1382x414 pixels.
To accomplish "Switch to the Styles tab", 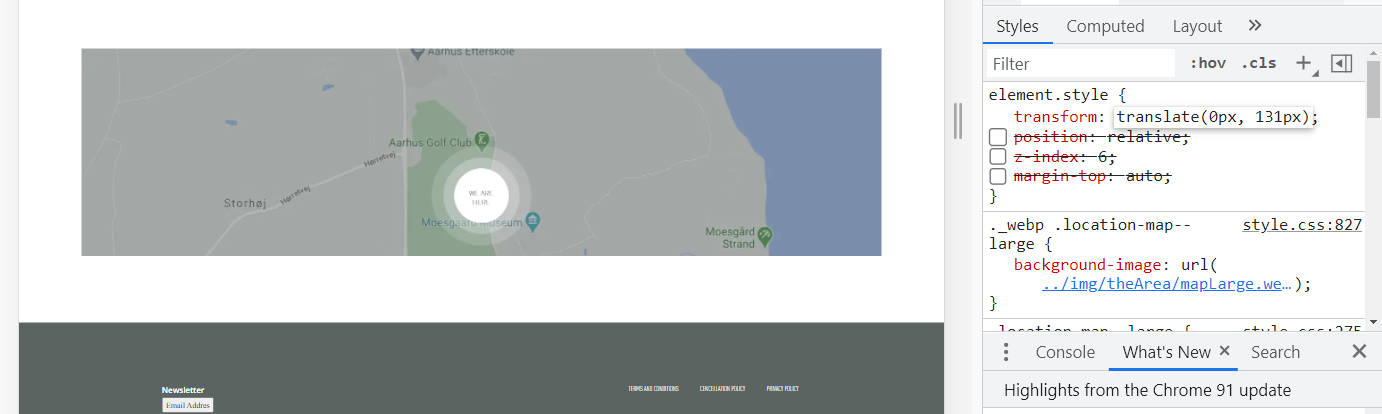I will point(1017,26).
